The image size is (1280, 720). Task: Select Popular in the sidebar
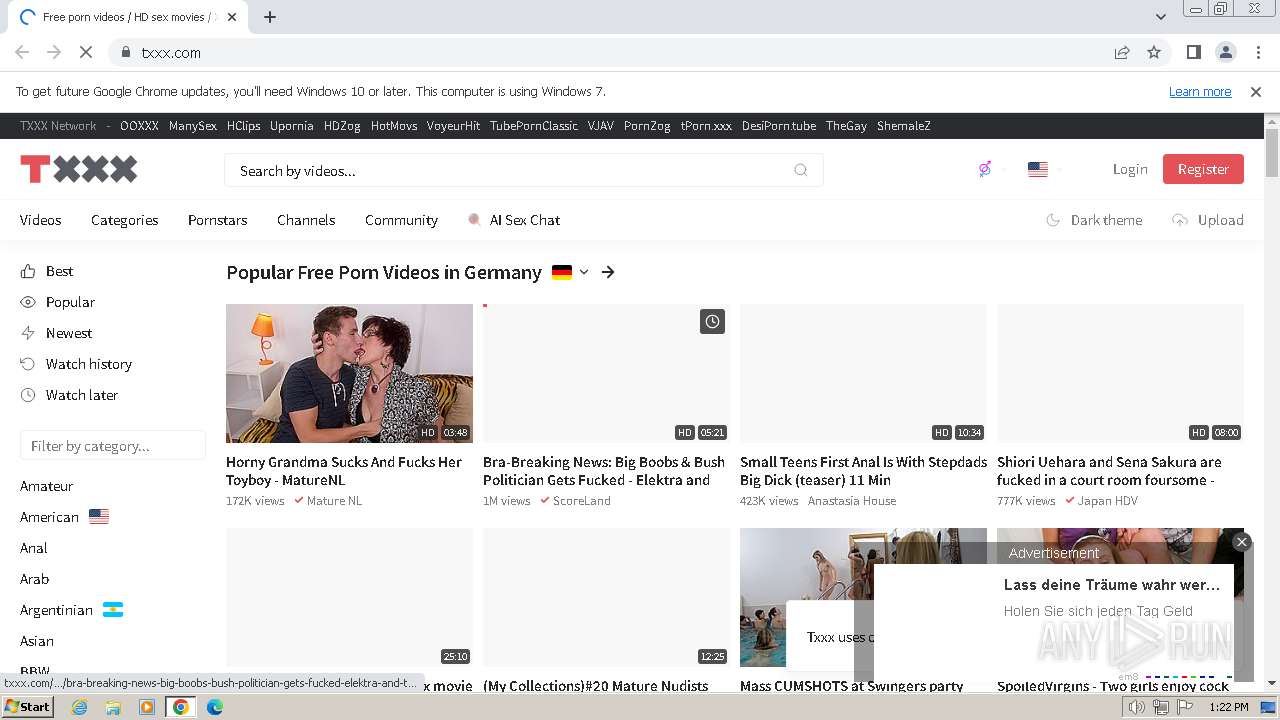[x=58, y=302]
